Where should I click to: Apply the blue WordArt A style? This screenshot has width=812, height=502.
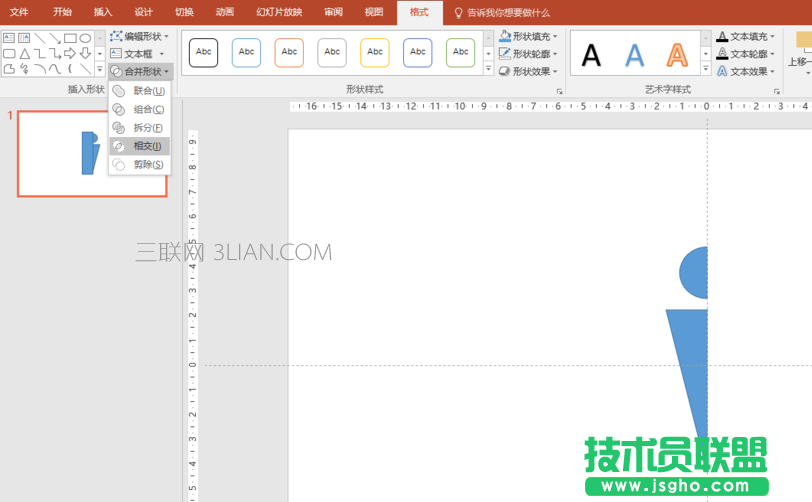[634, 55]
